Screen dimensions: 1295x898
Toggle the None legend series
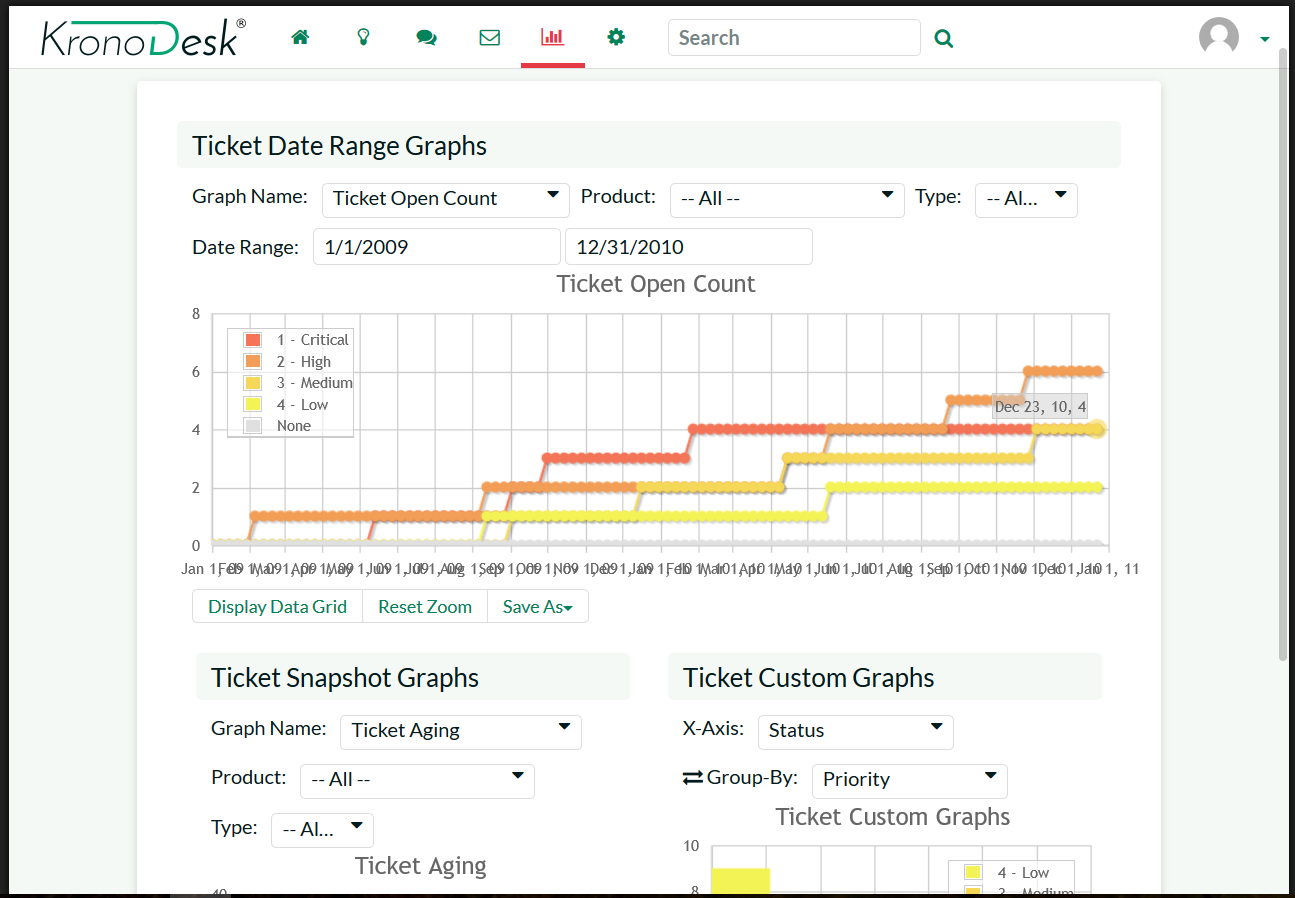tap(294, 426)
